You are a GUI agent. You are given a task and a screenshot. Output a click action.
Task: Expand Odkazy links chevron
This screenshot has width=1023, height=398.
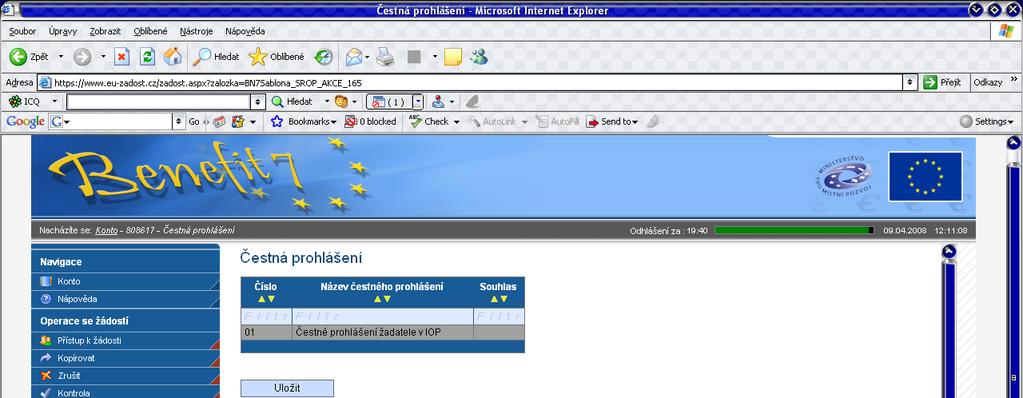[x=1014, y=79]
